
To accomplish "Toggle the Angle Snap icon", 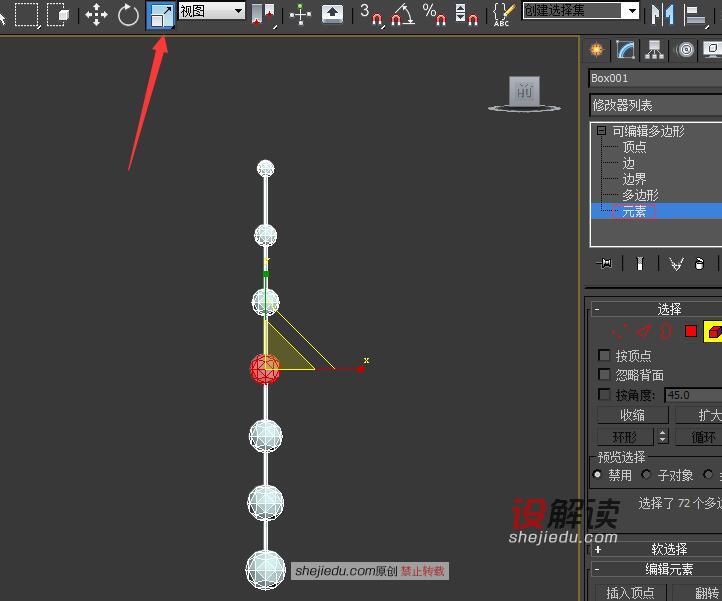I will point(402,14).
